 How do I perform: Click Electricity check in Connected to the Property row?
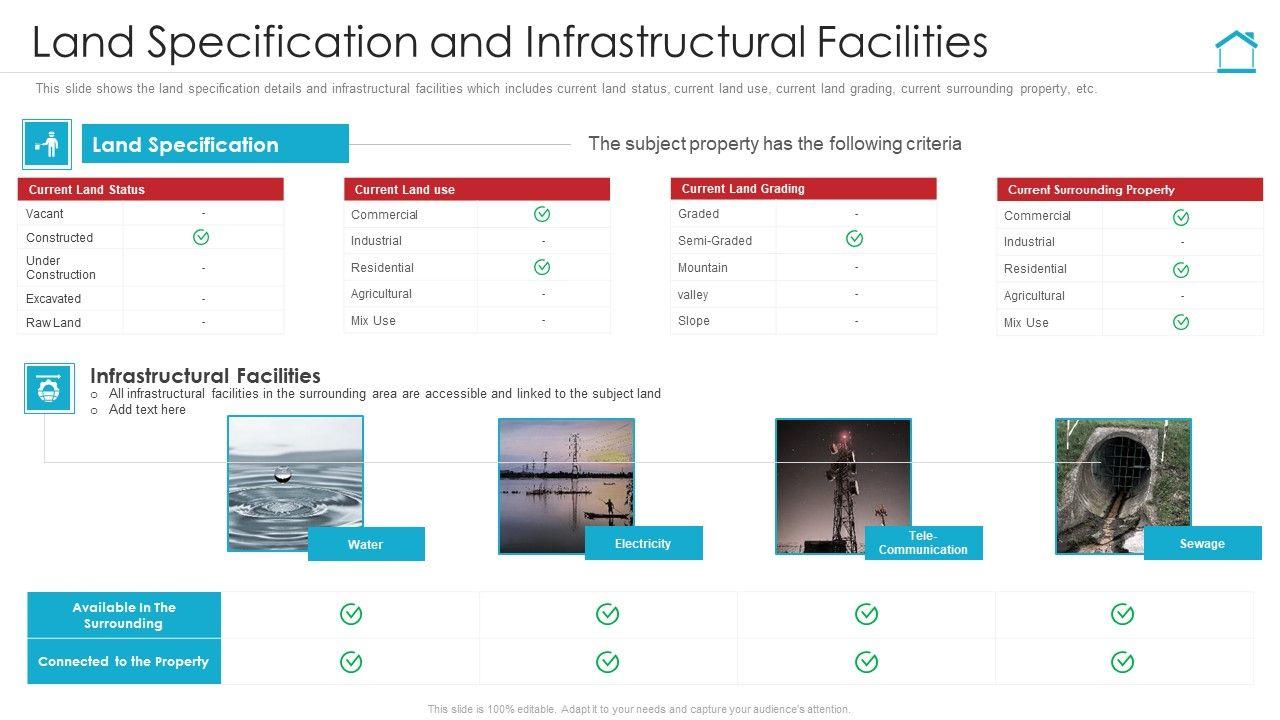608,662
